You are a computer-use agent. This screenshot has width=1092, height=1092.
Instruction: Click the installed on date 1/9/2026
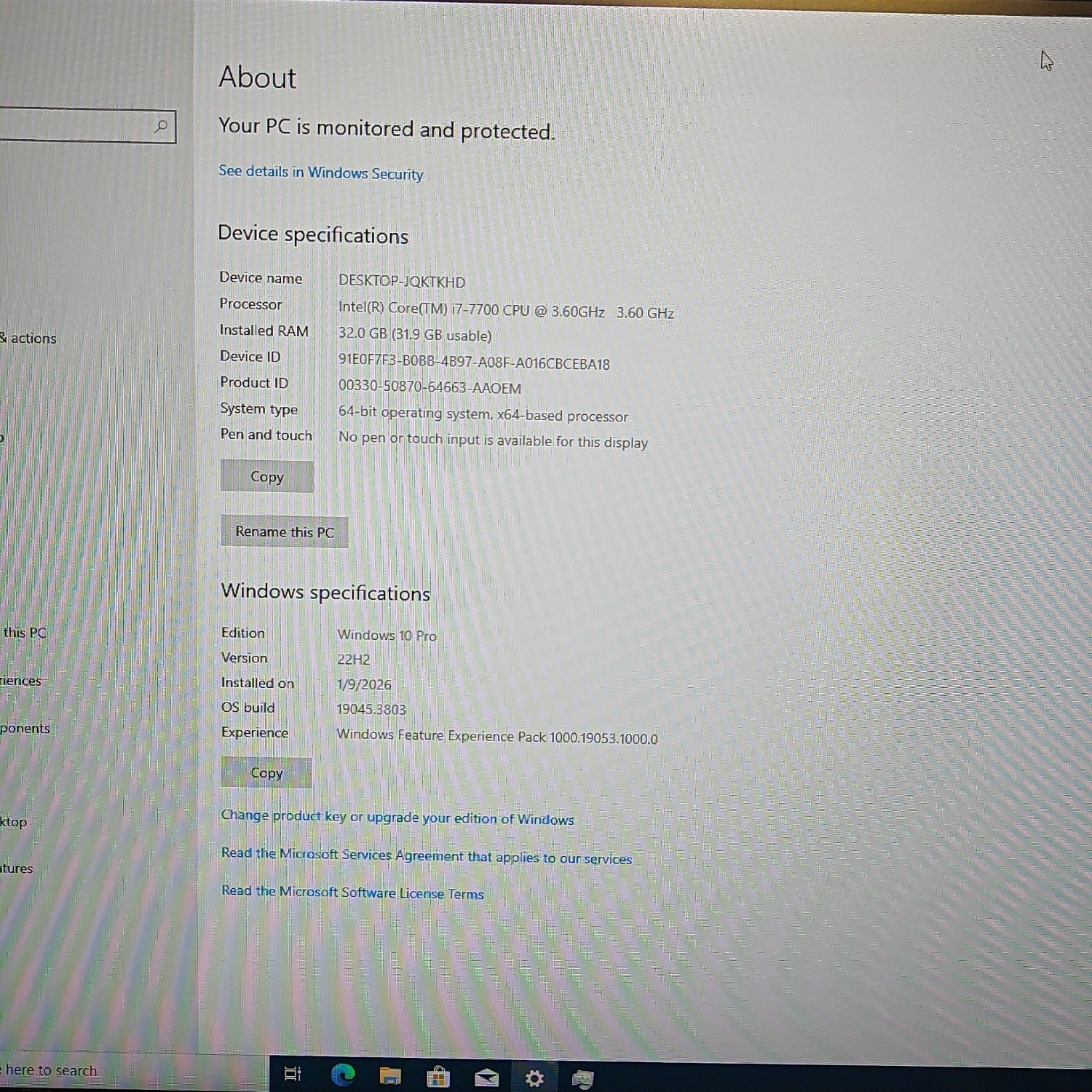coord(364,684)
